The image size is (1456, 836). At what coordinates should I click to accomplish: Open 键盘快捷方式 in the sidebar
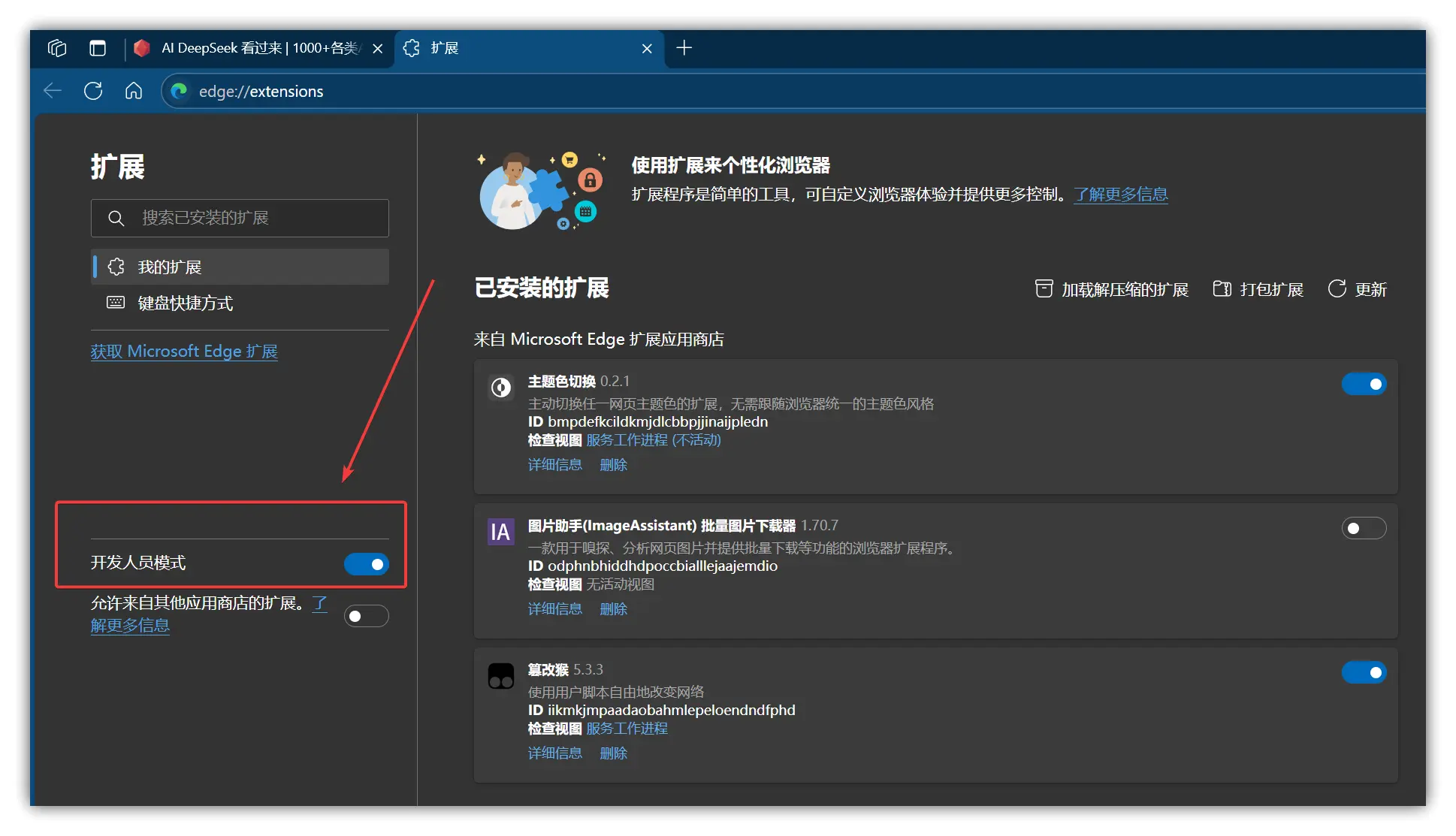[240, 303]
